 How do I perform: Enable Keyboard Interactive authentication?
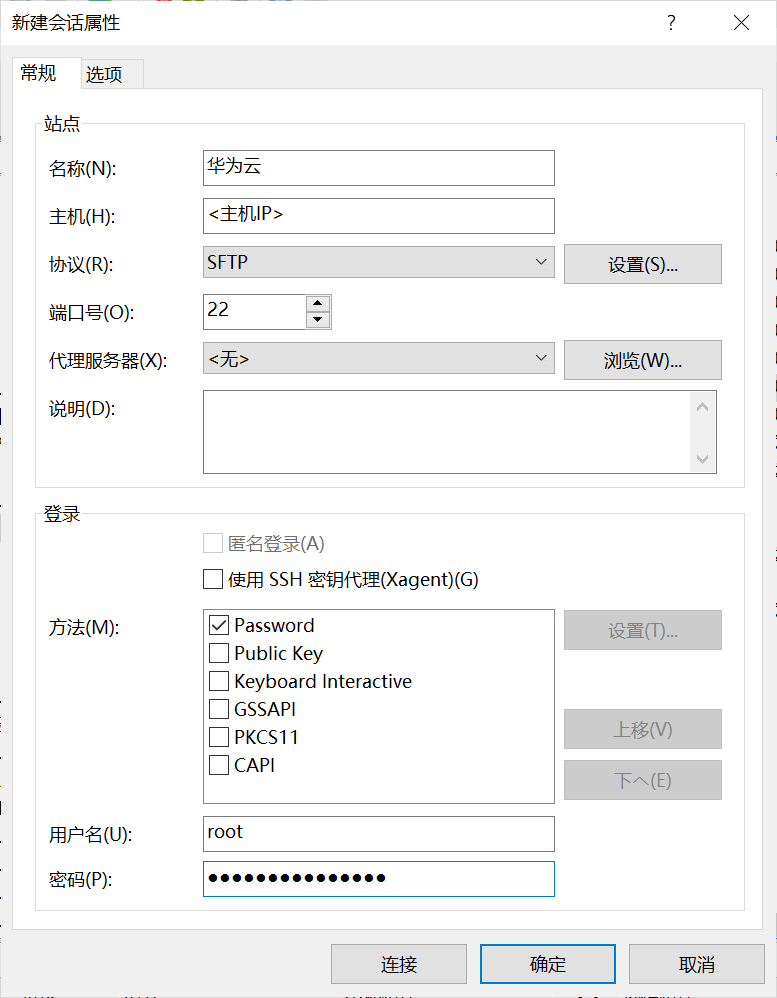point(219,682)
